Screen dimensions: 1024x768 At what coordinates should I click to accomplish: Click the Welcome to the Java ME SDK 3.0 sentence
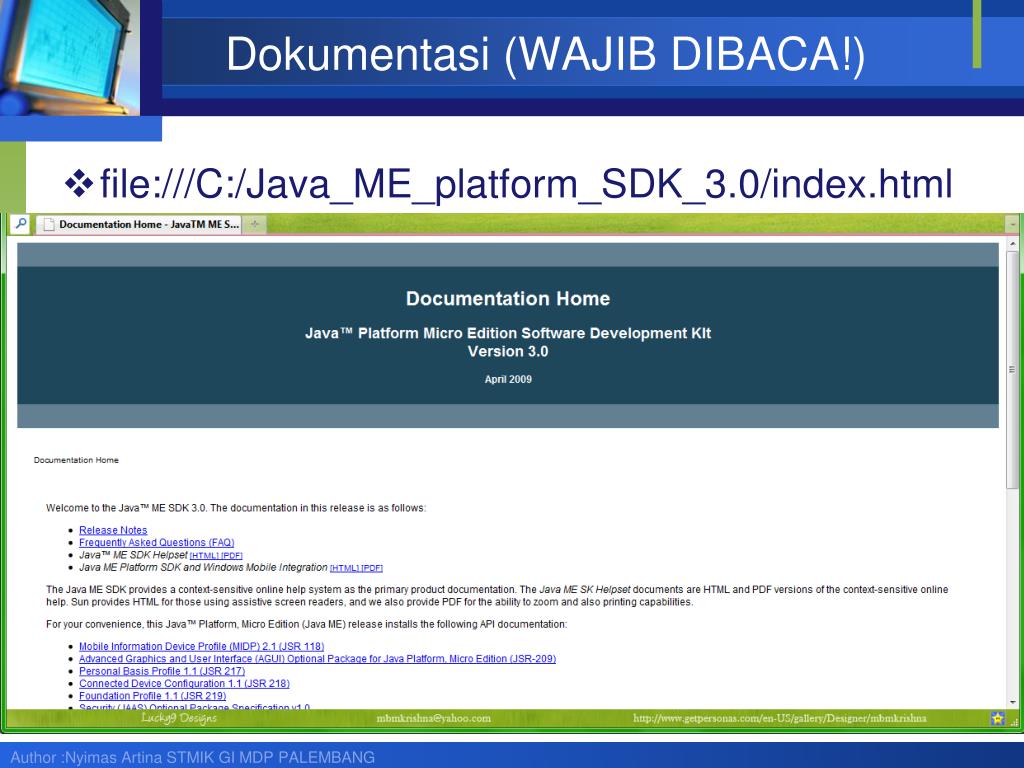pyautogui.click(x=236, y=508)
